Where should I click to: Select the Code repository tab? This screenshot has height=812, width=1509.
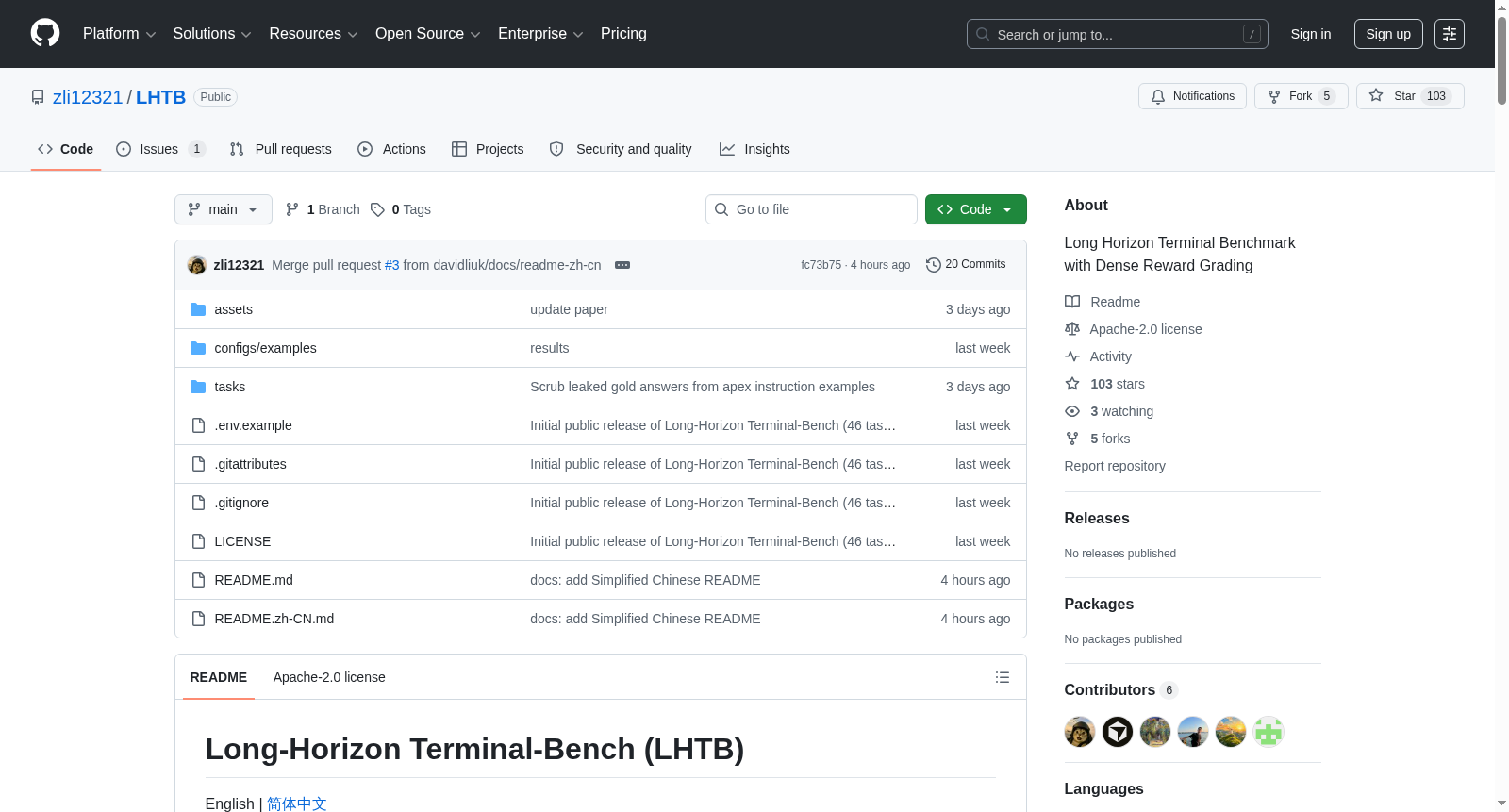(x=66, y=149)
